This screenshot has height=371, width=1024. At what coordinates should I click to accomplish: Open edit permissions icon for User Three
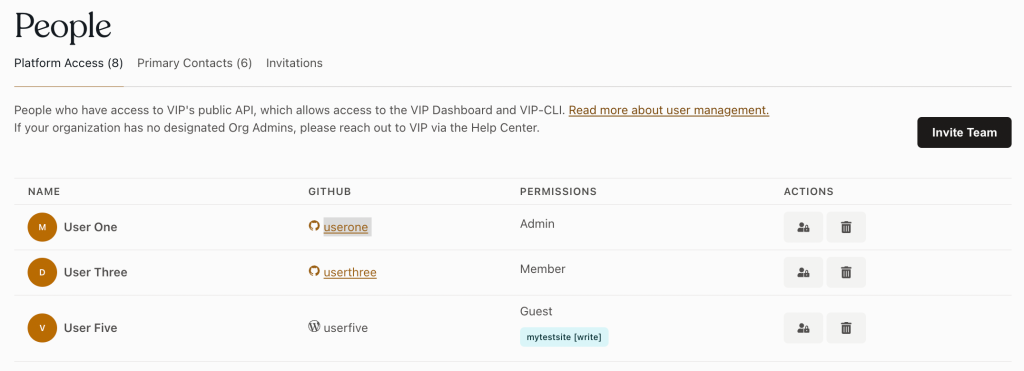pyautogui.click(x=803, y=272)
